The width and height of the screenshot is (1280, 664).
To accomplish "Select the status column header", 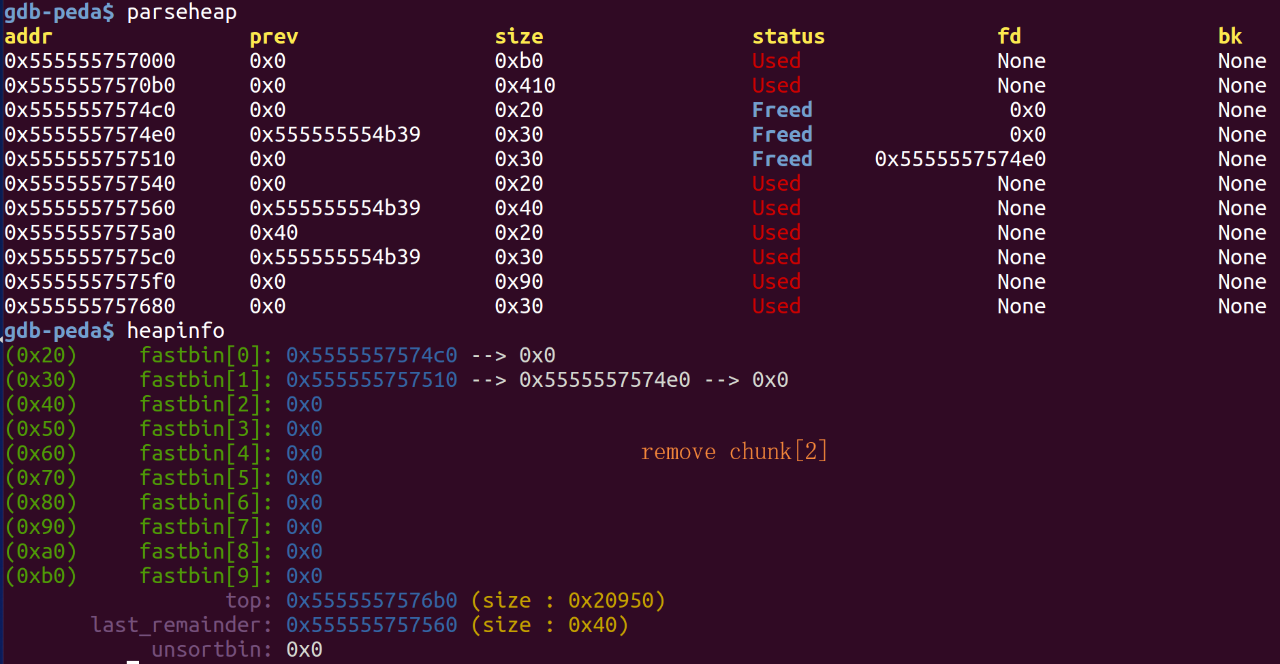I will tap(788, 37).
